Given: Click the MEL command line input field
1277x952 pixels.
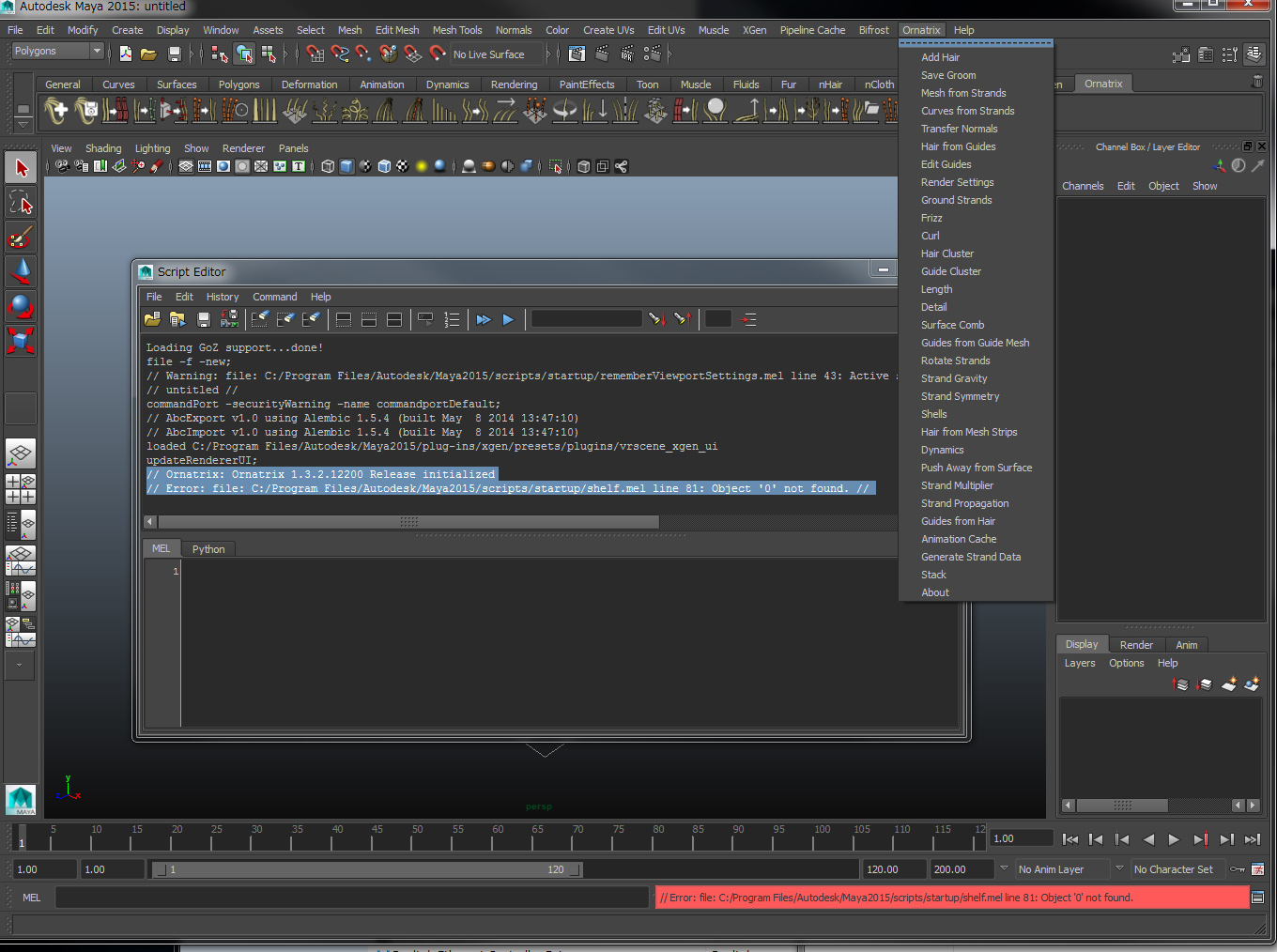Looking at the screenshot, I should (x=351, y=898).
